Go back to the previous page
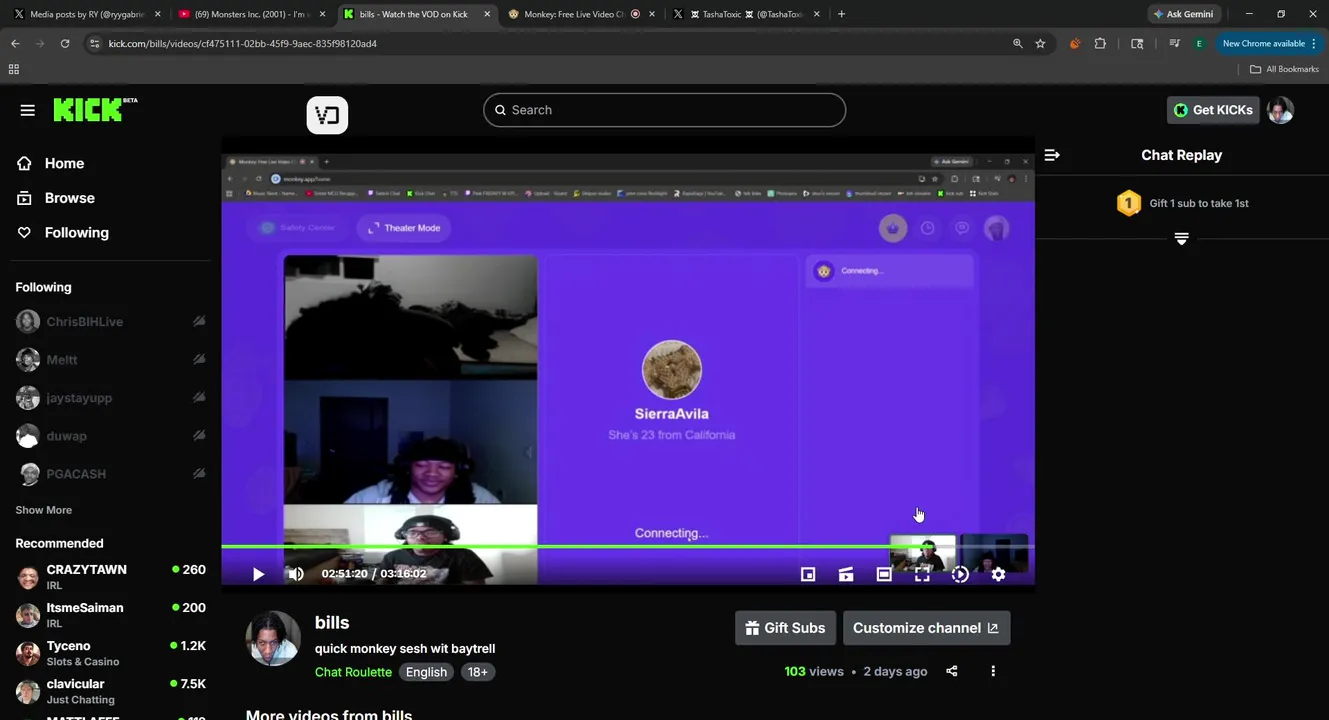This screenshot has width=1329, height=720. tap(15, 43)
